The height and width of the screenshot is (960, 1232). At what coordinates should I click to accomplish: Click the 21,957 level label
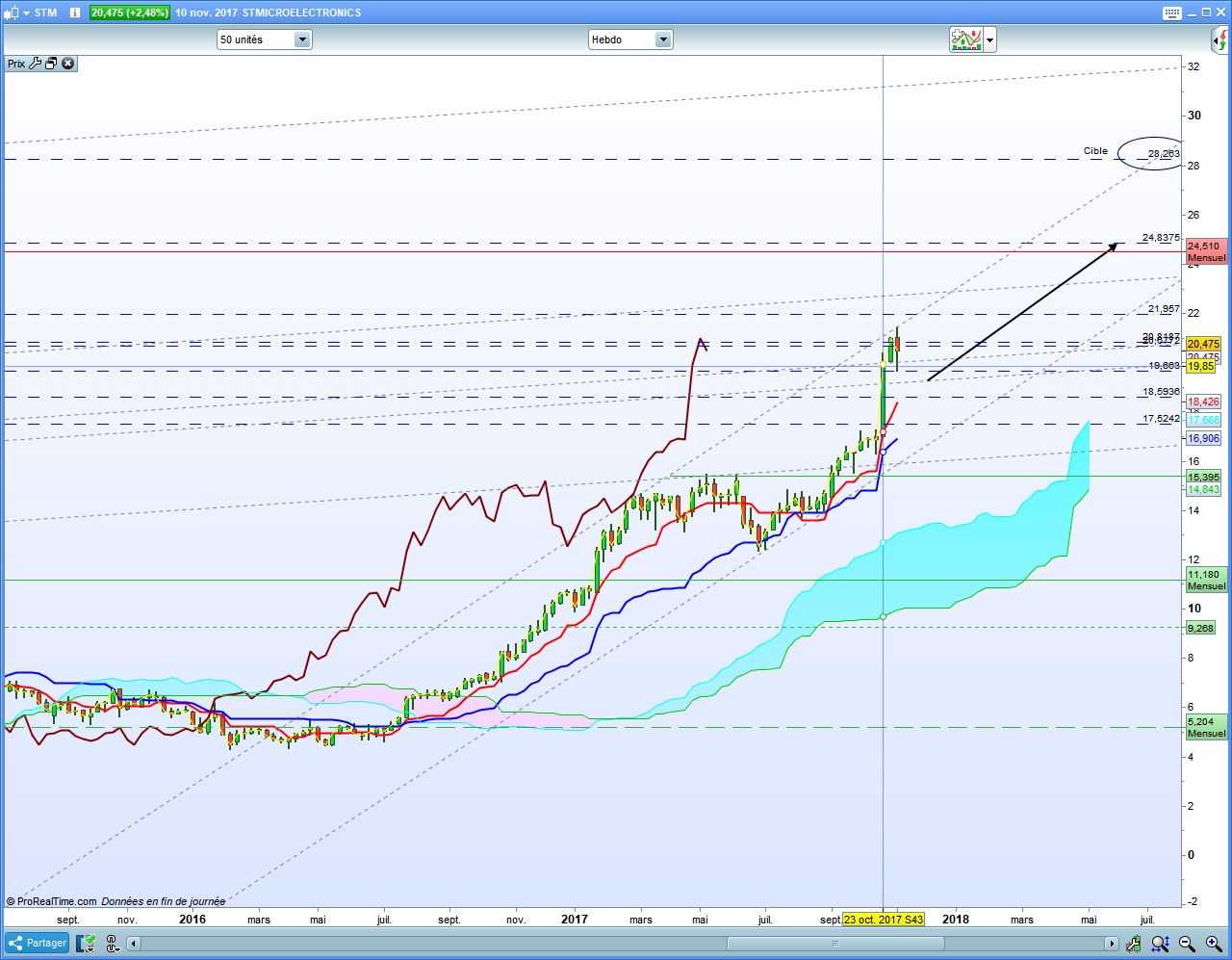click(1164, 309)
